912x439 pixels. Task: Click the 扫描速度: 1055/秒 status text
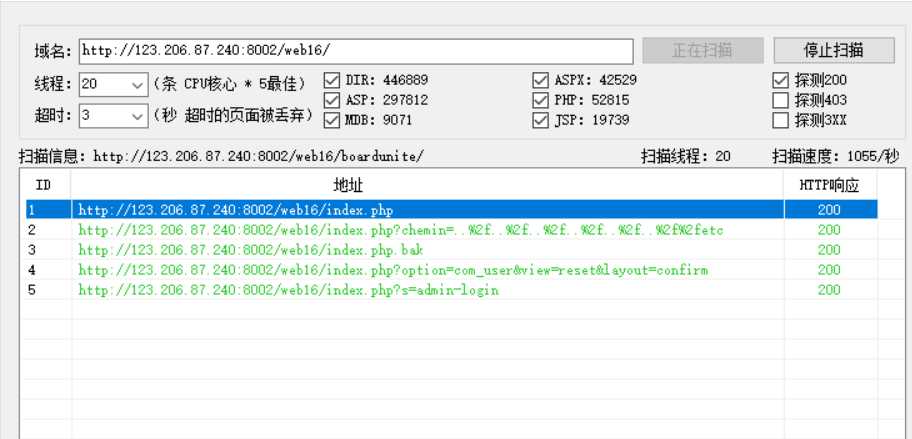coord(835,156)
